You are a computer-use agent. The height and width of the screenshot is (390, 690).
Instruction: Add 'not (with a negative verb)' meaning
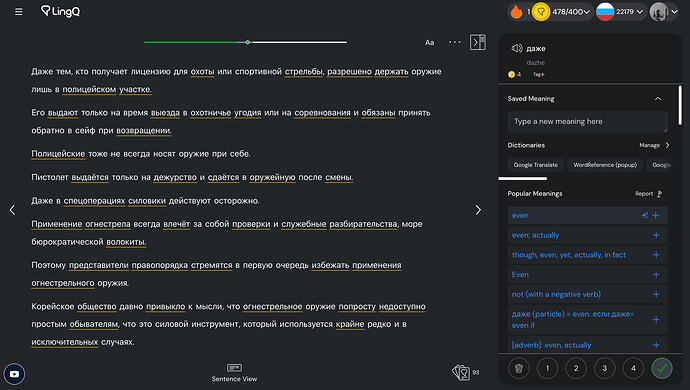point(656,294)
